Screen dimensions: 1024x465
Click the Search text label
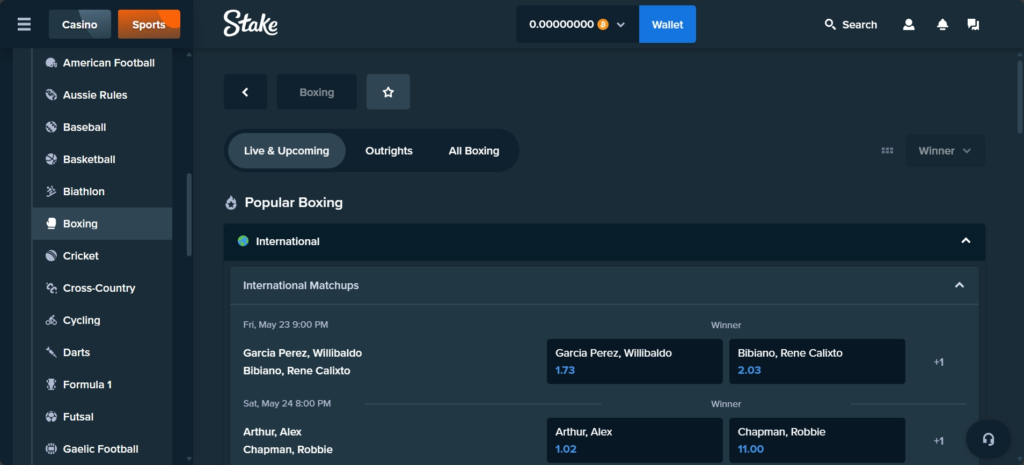[x=859, y=25]
